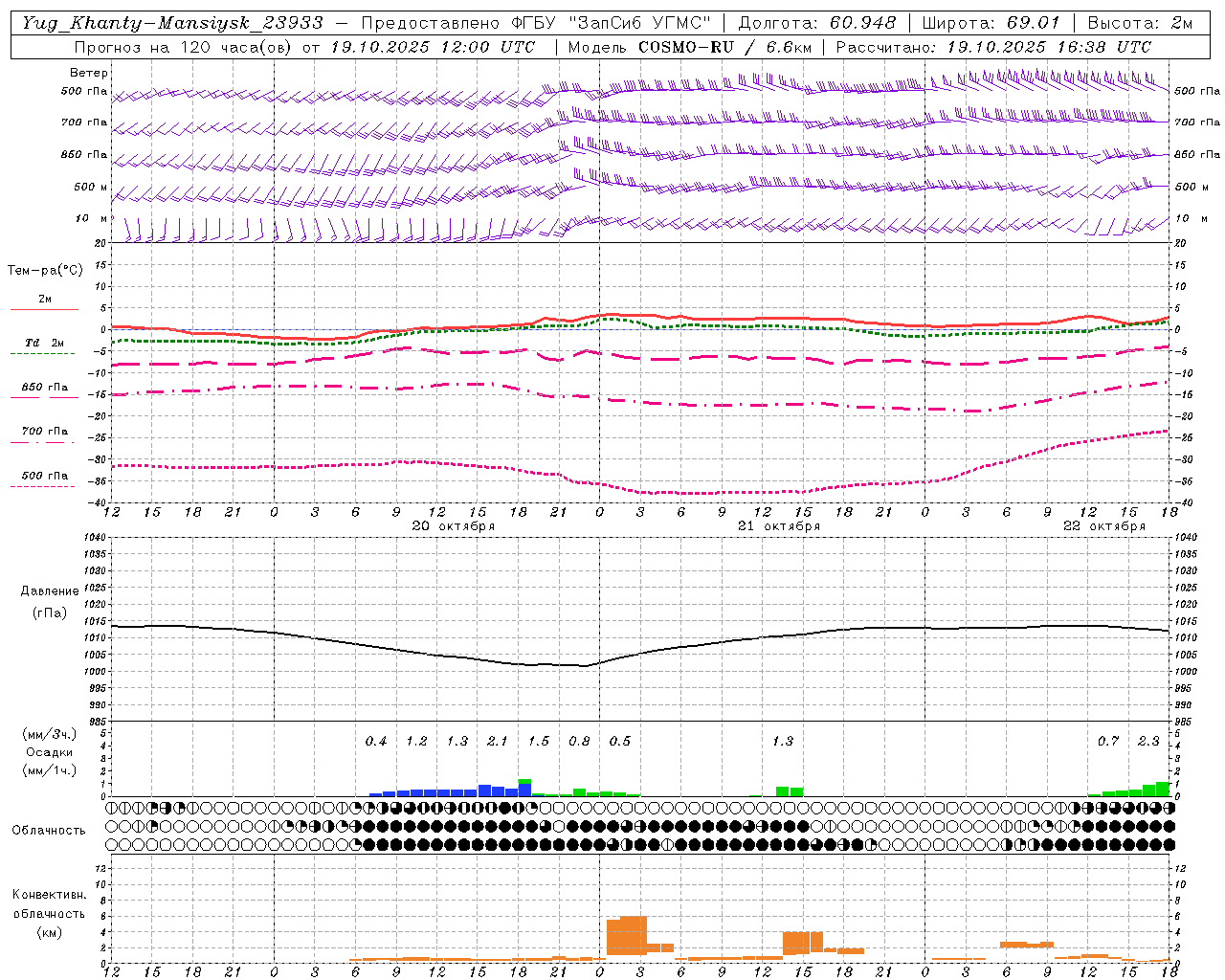Click the Конвективн. облачность (км) label
This screenshot has width=1225, height=980.
coord(49,913)
